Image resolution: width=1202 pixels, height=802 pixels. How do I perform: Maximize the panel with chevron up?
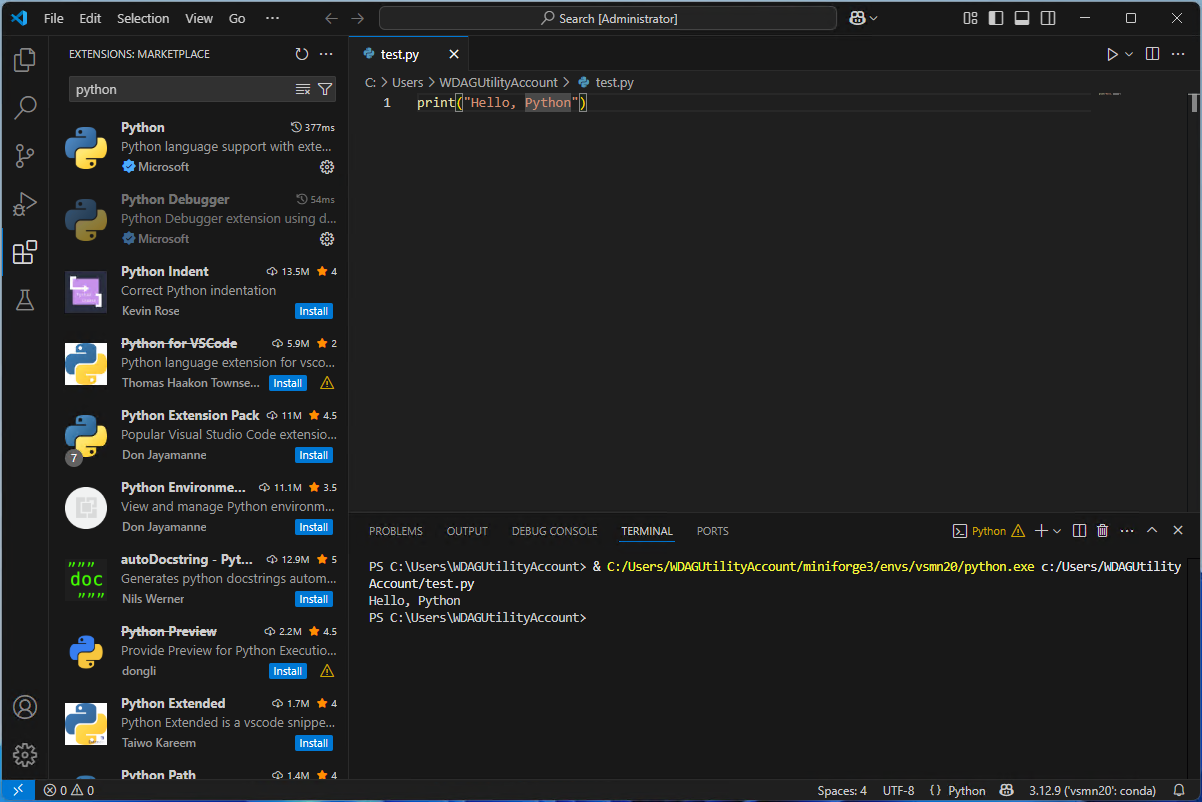coord(1152,531)
